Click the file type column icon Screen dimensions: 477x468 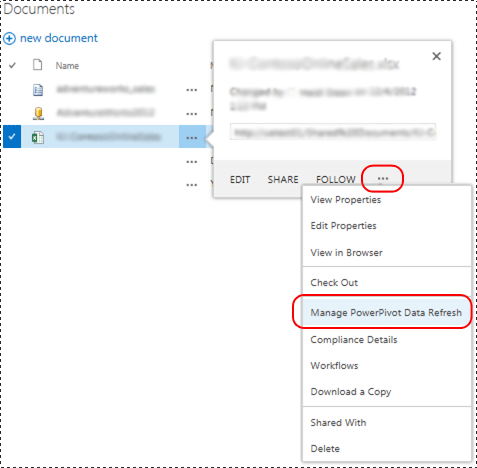pyautogui.click(x=38, y=65)
